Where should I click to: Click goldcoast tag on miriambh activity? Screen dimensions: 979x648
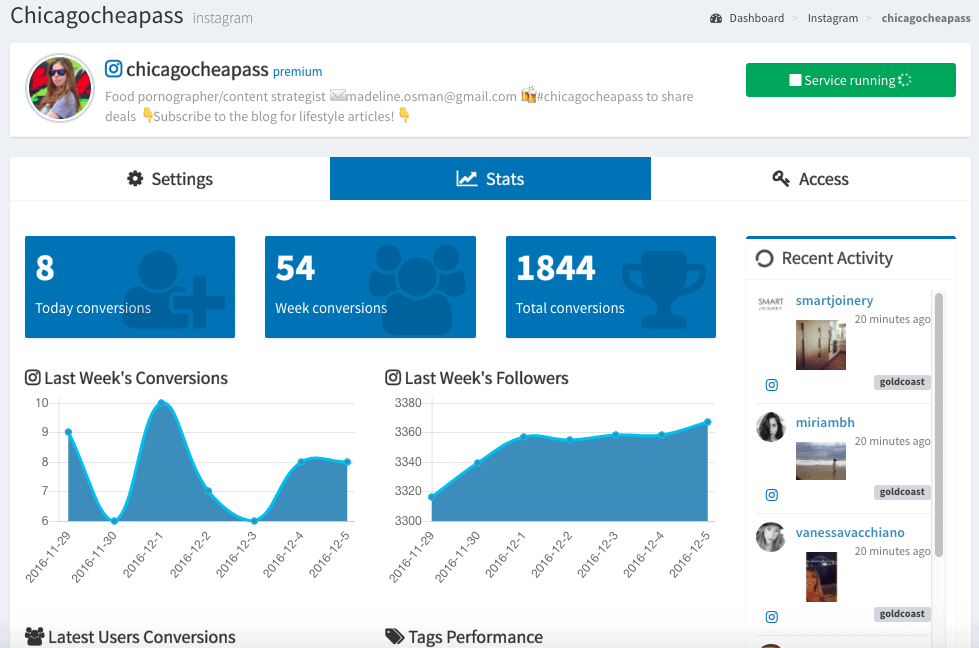pyautogui.click(x=902, y=492)
